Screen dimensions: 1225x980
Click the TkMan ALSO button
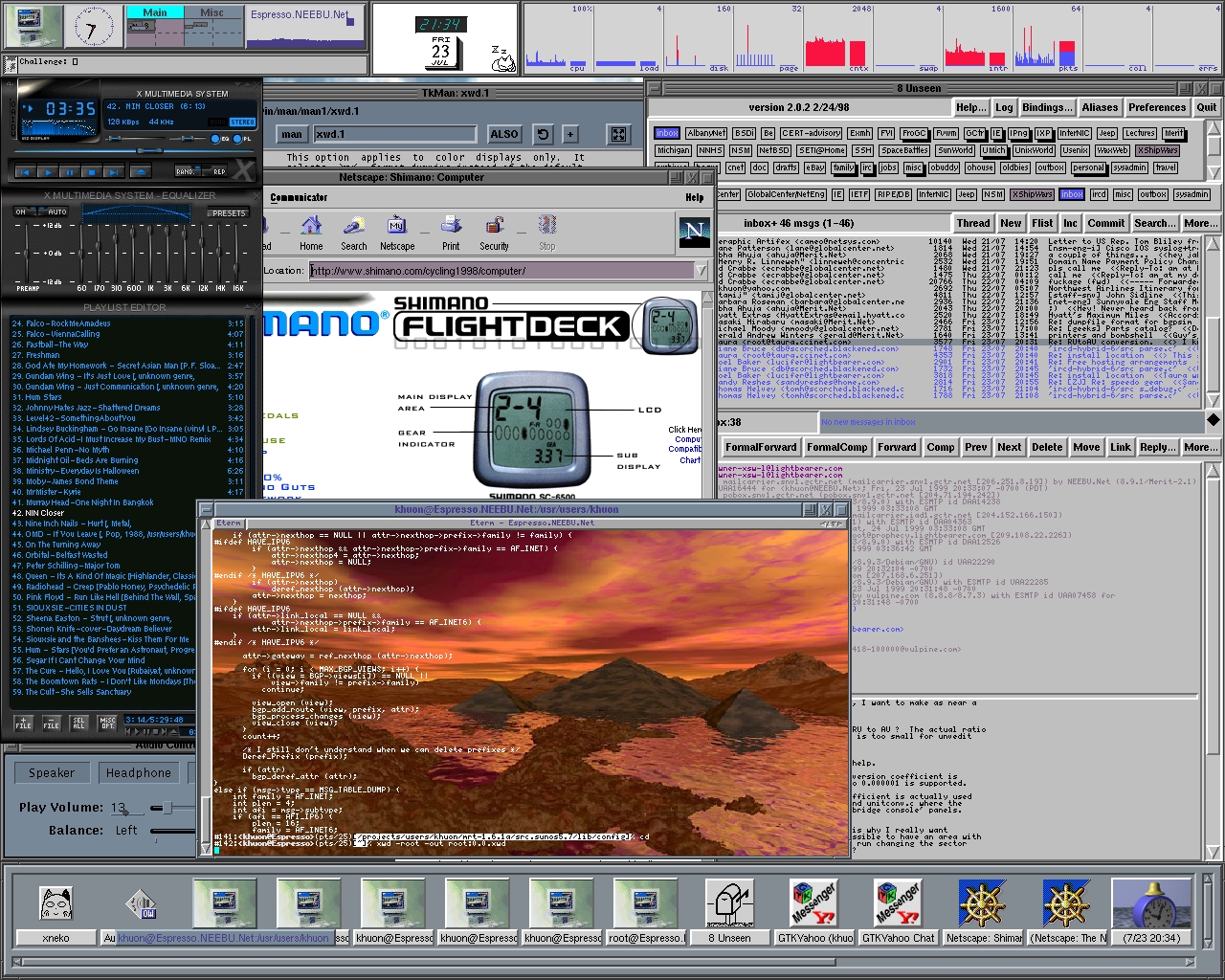[x=504, y=134]
